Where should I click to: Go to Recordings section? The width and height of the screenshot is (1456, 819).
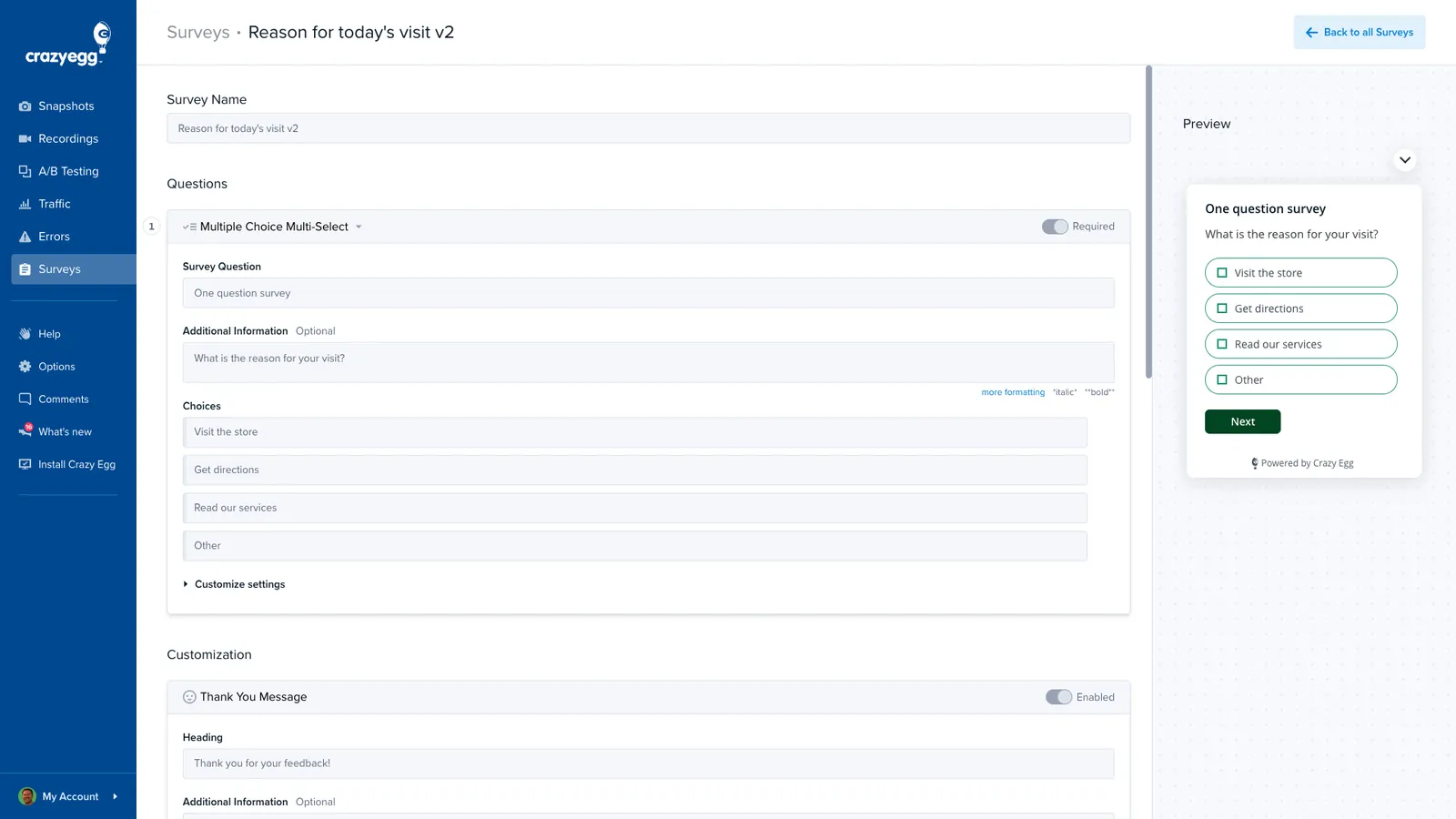tap(68, 139)
